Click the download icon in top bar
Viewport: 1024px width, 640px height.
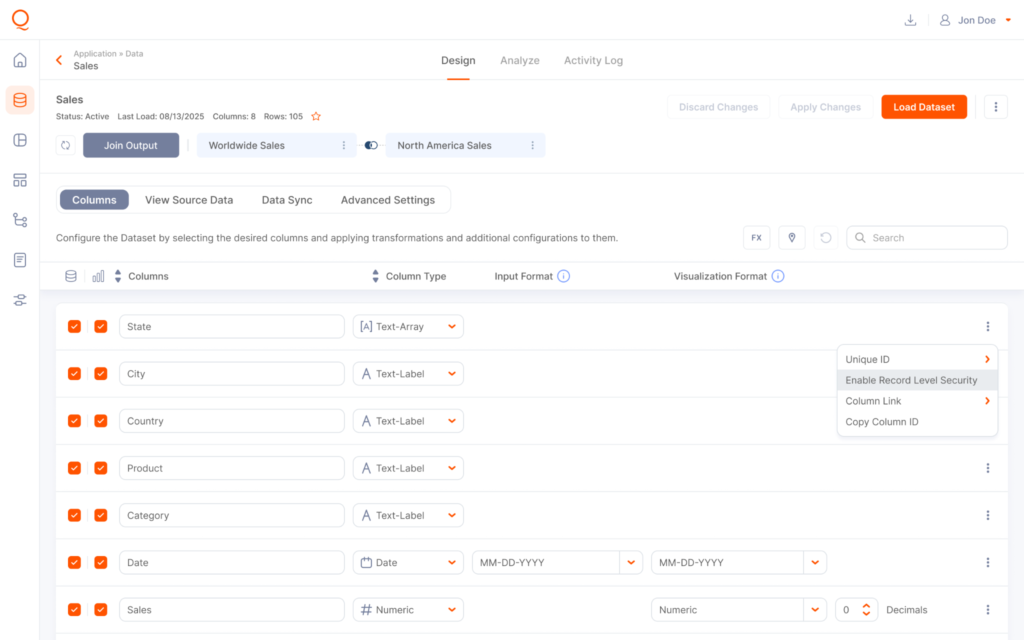tap(910, 20)
